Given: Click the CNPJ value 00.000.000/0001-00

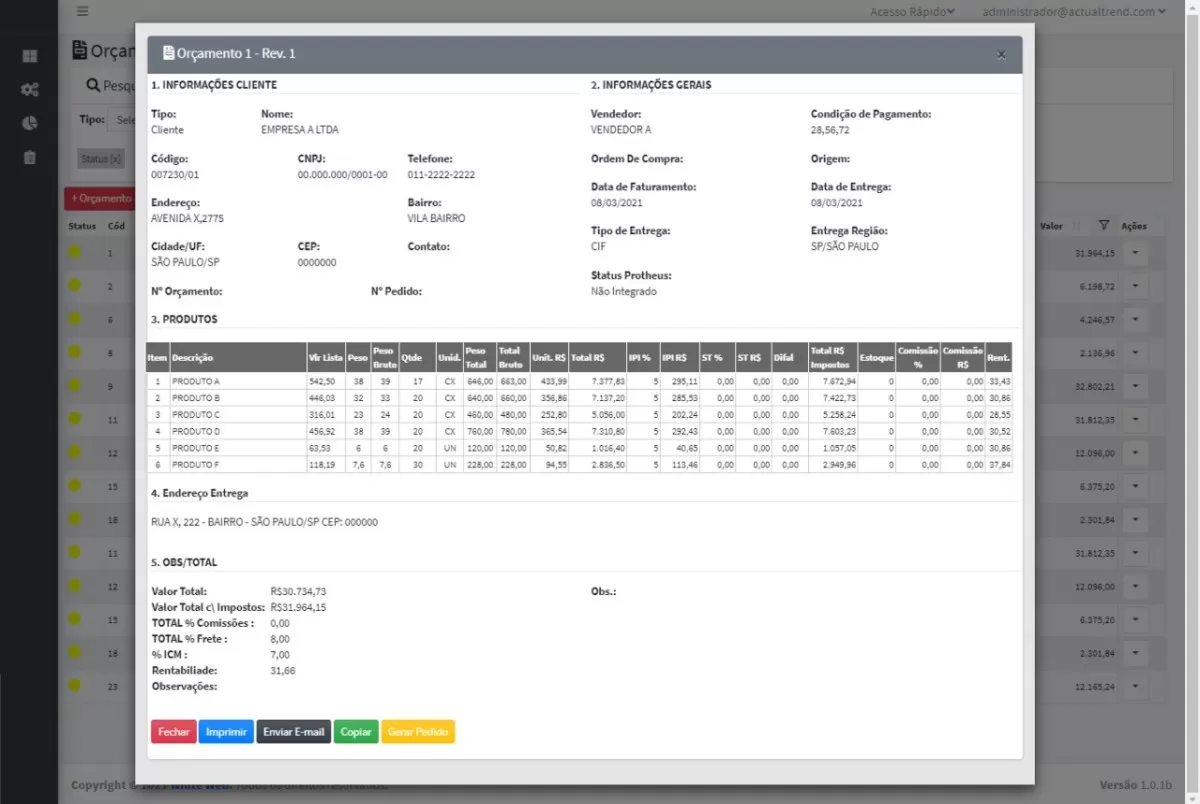Looking at the screenshot, I should tap(342, 174).
